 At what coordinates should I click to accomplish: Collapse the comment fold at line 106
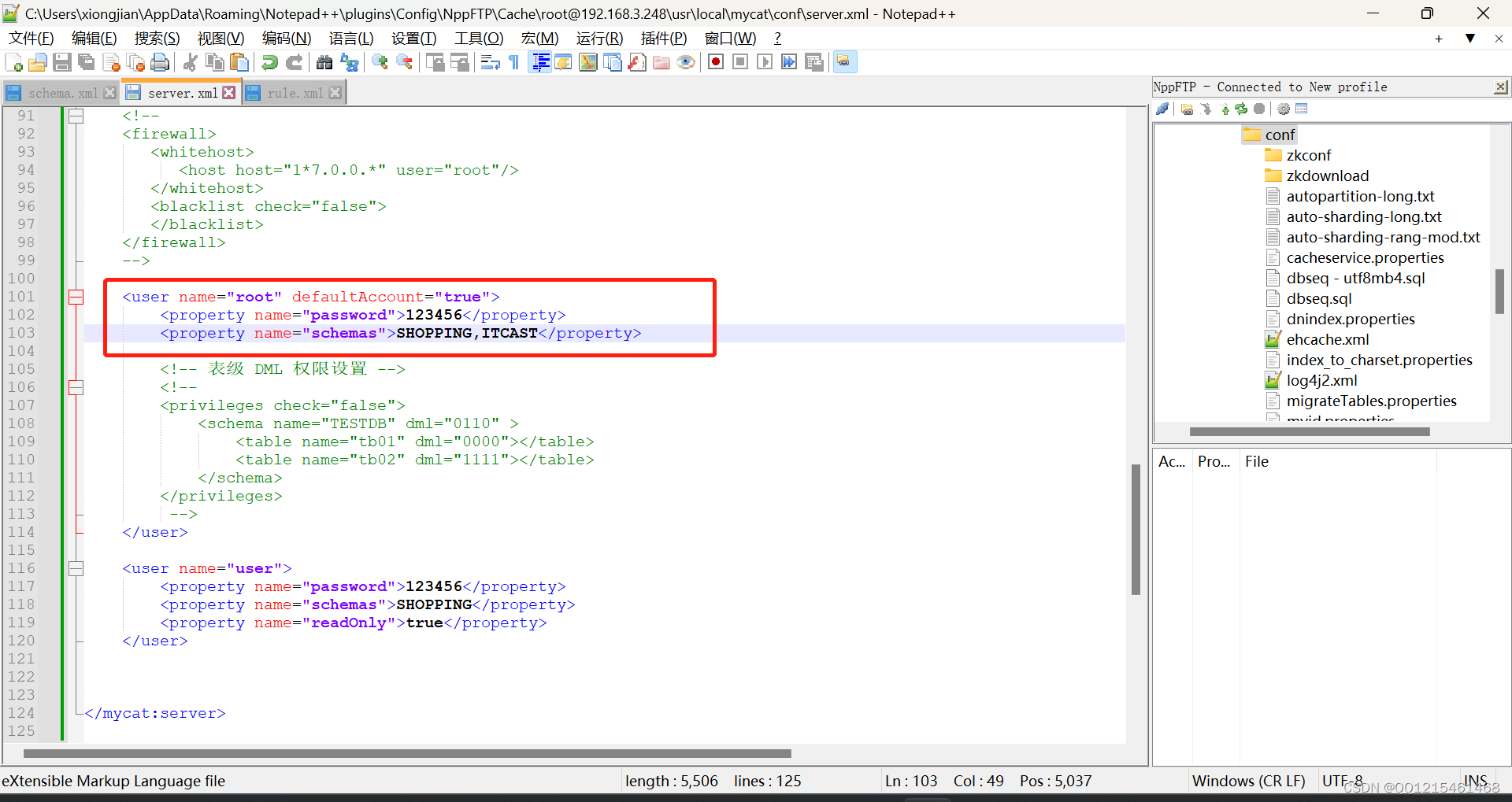click(x=76, y=387)
